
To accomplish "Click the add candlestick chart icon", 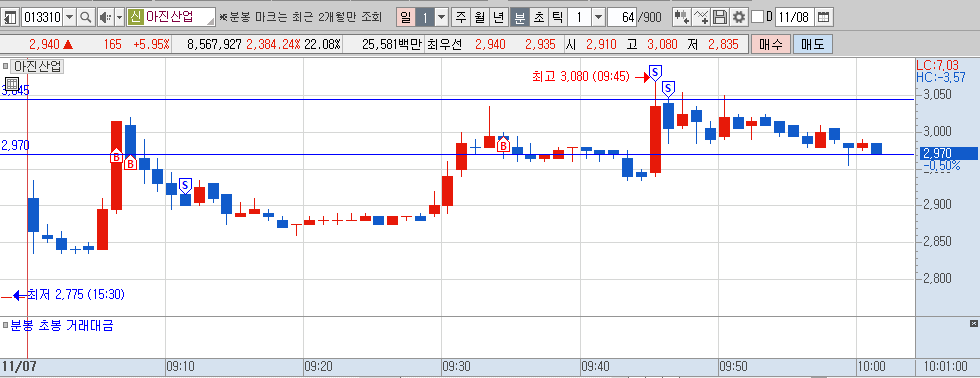I will coord(681,17).
